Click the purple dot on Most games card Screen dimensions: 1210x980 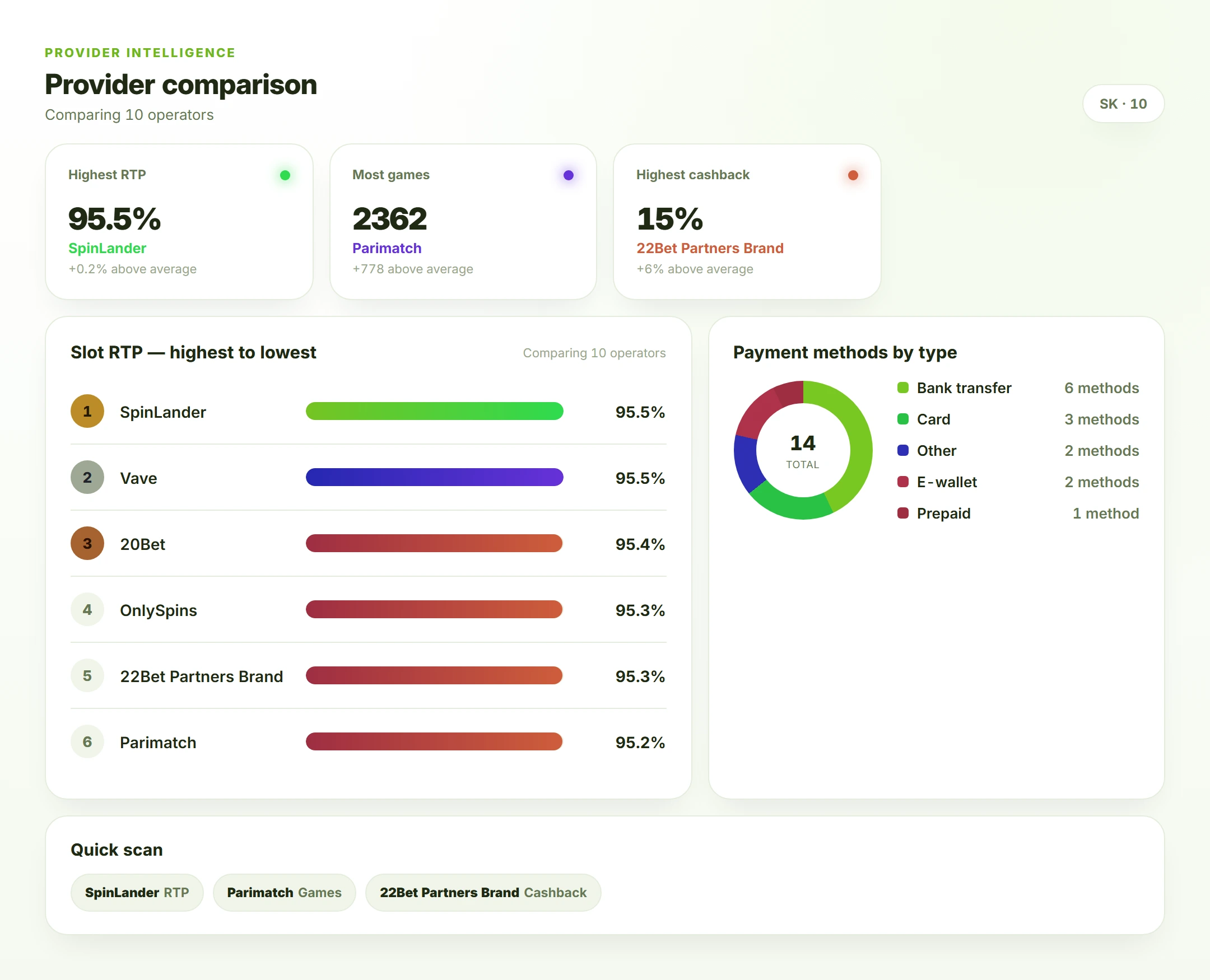point(569,175)
